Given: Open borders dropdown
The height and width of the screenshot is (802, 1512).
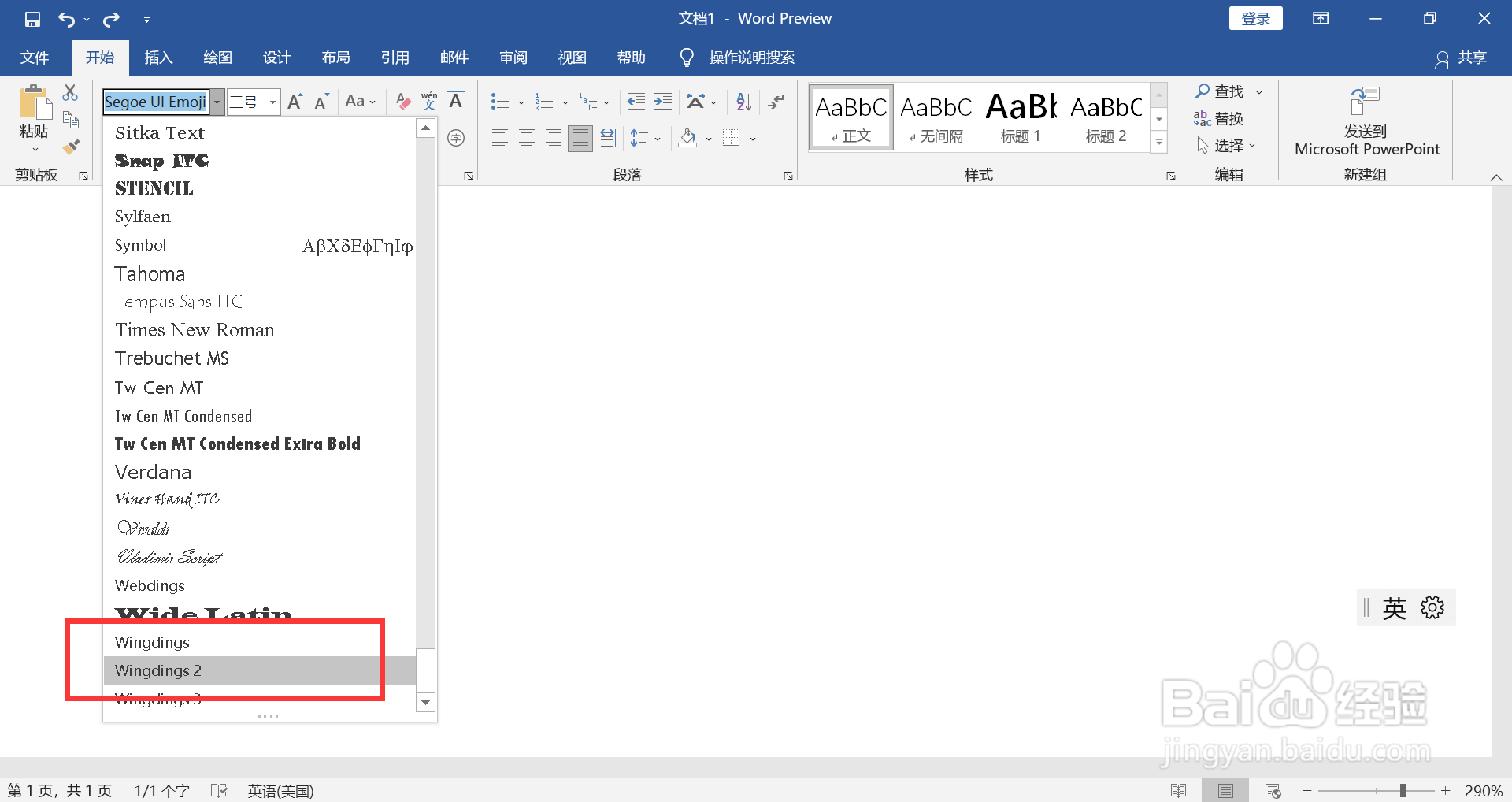Looking at the screenshot, I should pos(753,139).
